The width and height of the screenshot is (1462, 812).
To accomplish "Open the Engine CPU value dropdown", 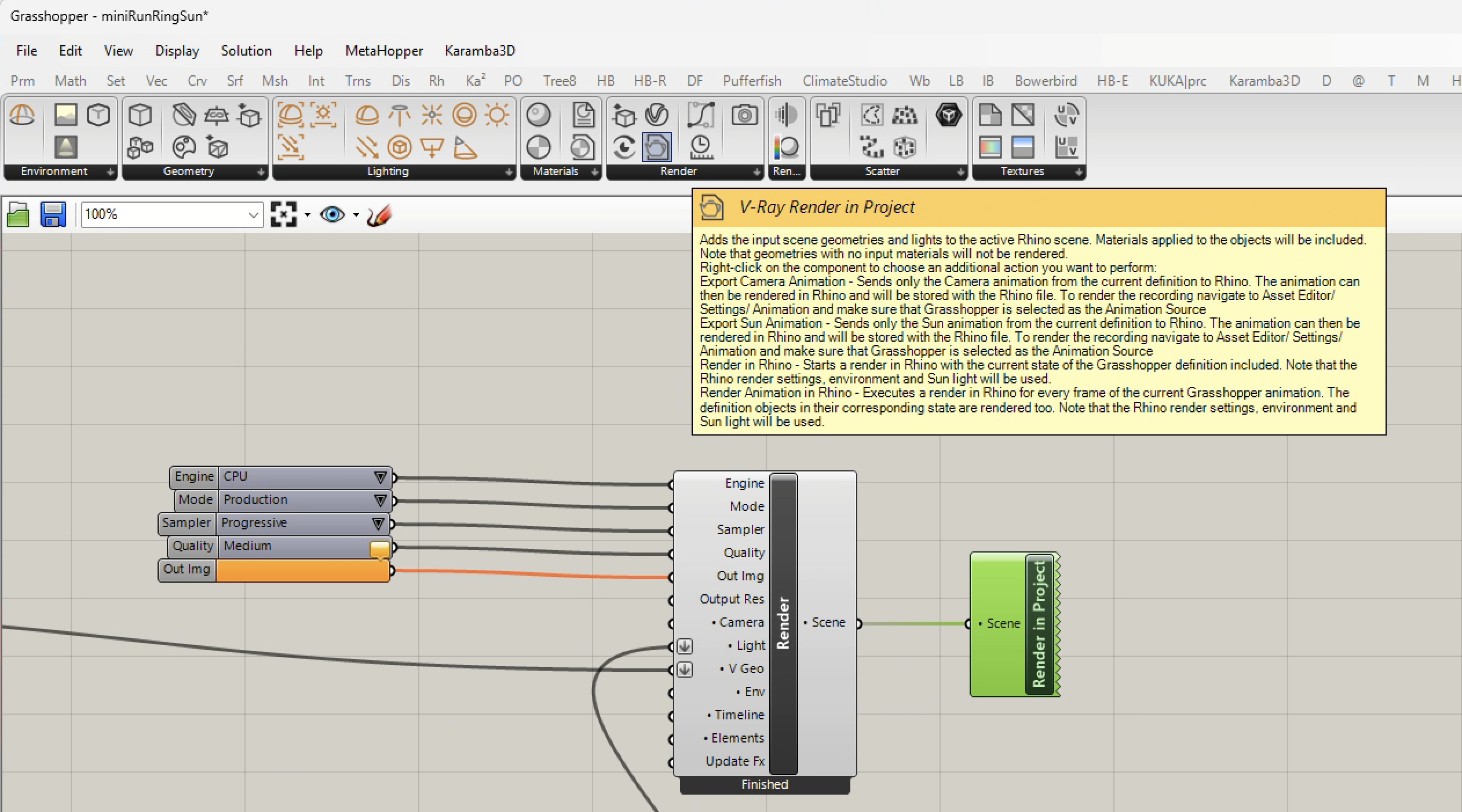I will (380, 477).
